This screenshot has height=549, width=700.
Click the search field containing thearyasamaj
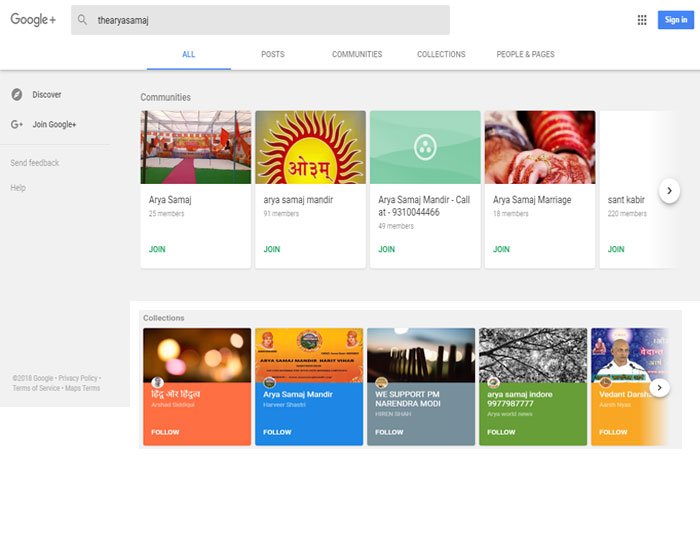coord(260,20)
